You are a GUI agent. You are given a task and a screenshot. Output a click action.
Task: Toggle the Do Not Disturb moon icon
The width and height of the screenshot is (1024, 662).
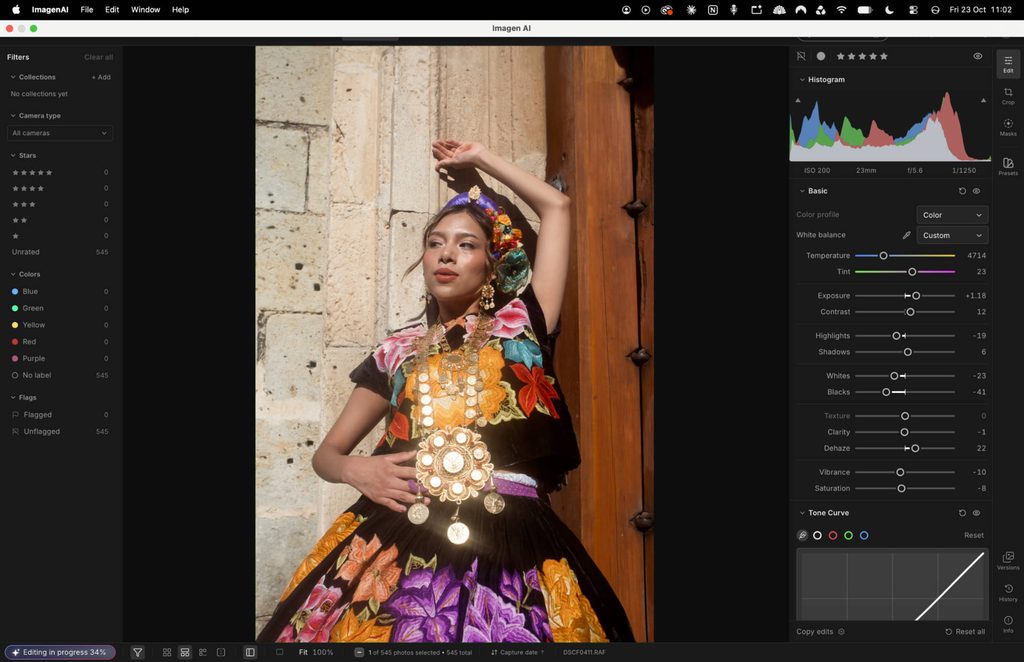pos(889,10)
